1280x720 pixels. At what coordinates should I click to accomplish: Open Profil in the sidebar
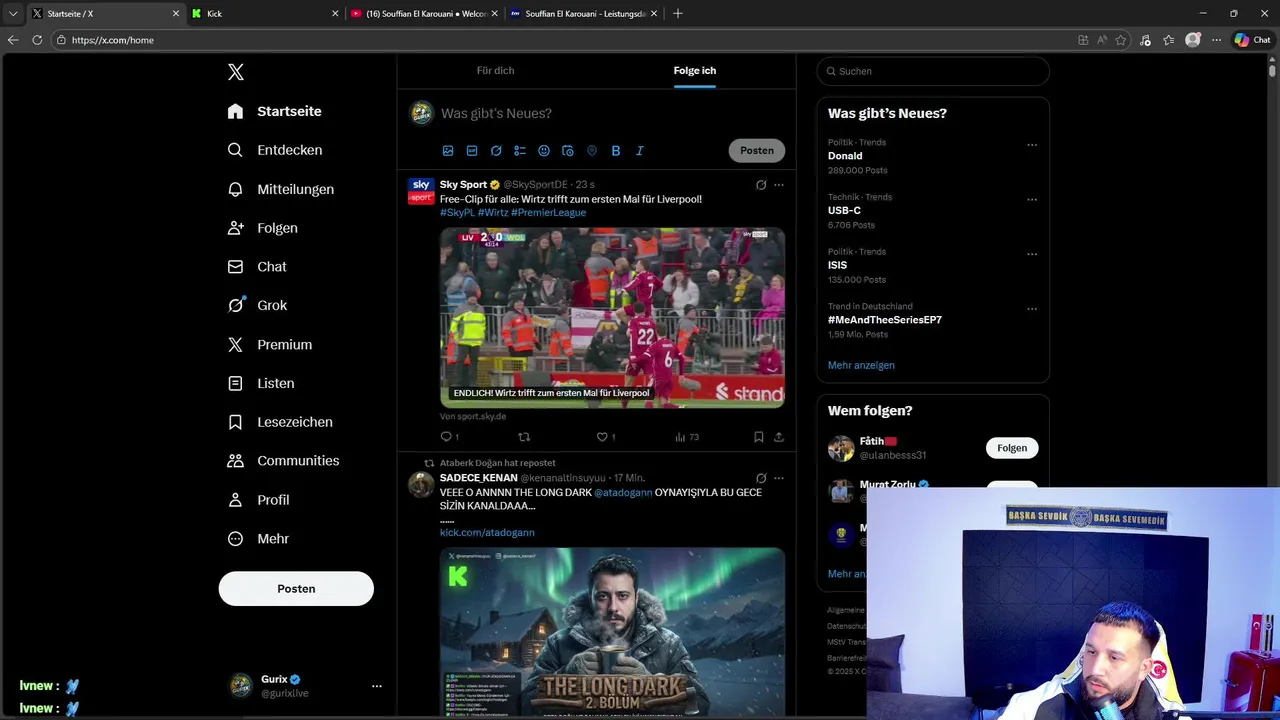(258, 500)
